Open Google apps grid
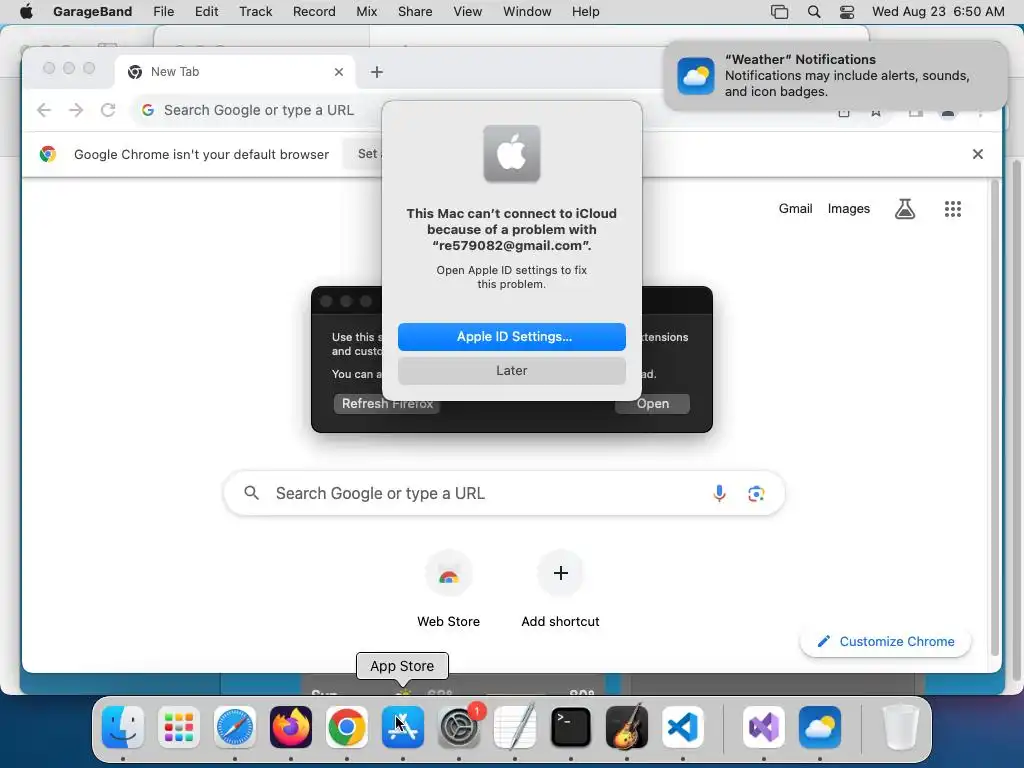This screenshot has width=1024, height=768. [953, 209]
